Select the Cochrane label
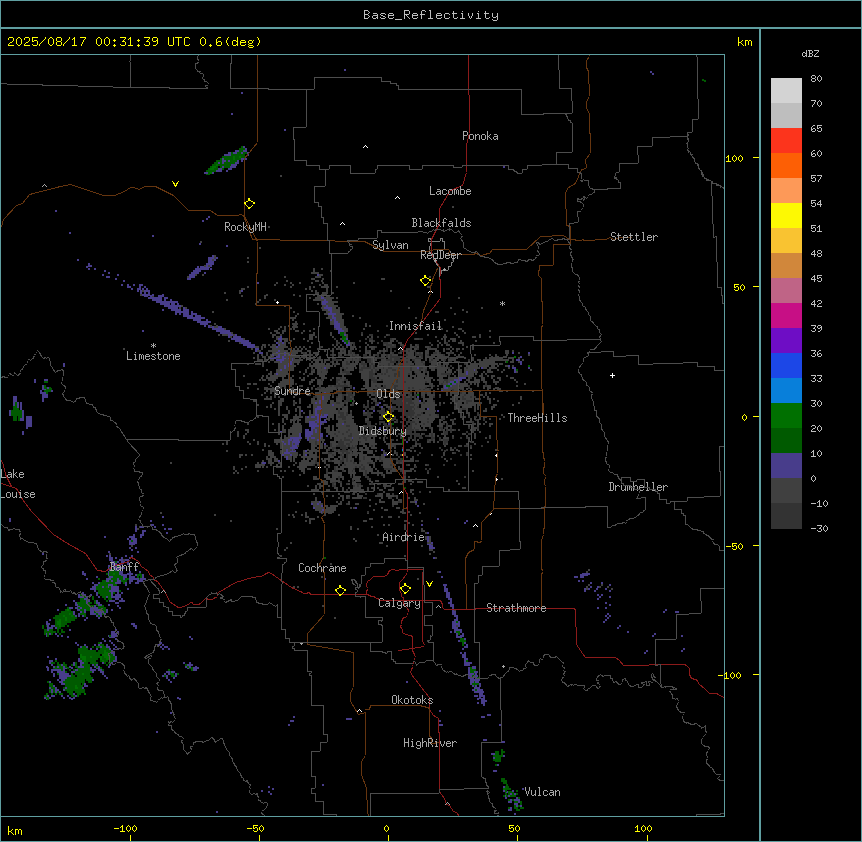 [322, 568]
